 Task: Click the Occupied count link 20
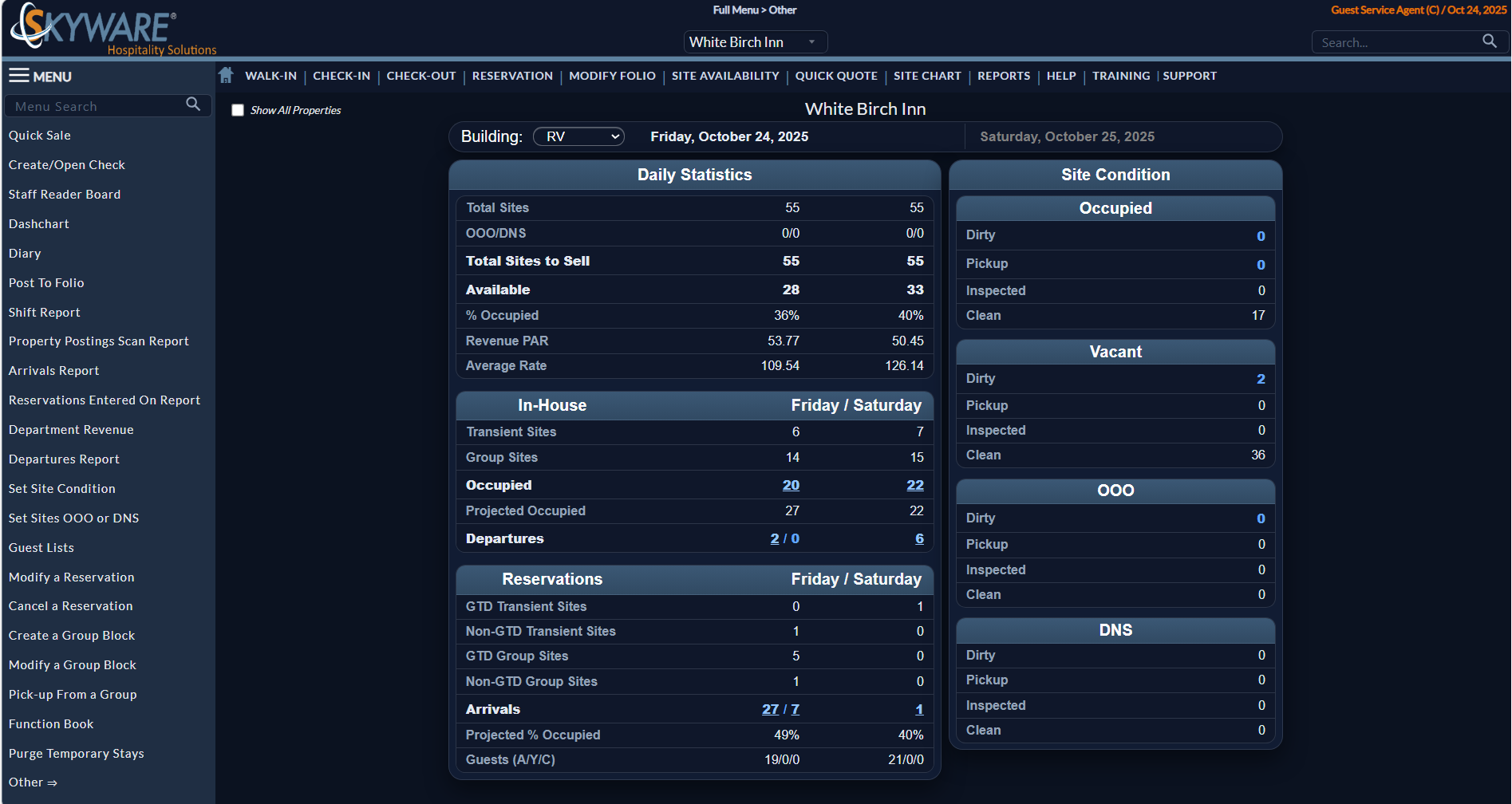[x=791, y=485]
